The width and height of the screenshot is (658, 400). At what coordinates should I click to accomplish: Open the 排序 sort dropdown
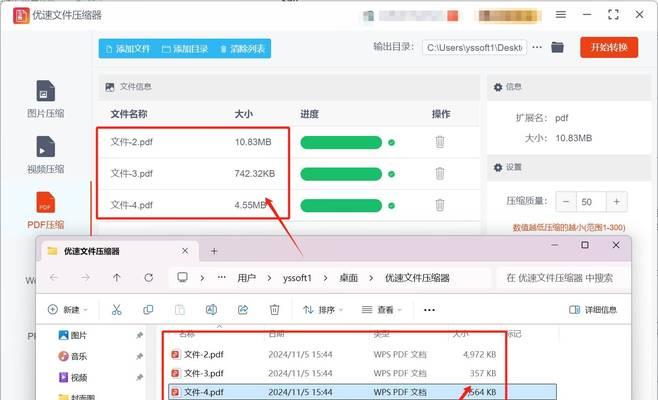coord(323,310)
